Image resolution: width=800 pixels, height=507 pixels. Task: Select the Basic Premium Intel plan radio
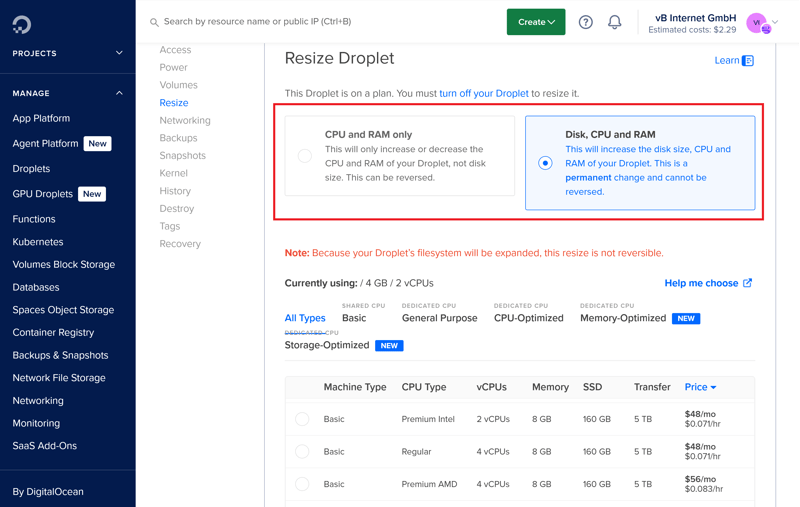[x=302, y=419]
